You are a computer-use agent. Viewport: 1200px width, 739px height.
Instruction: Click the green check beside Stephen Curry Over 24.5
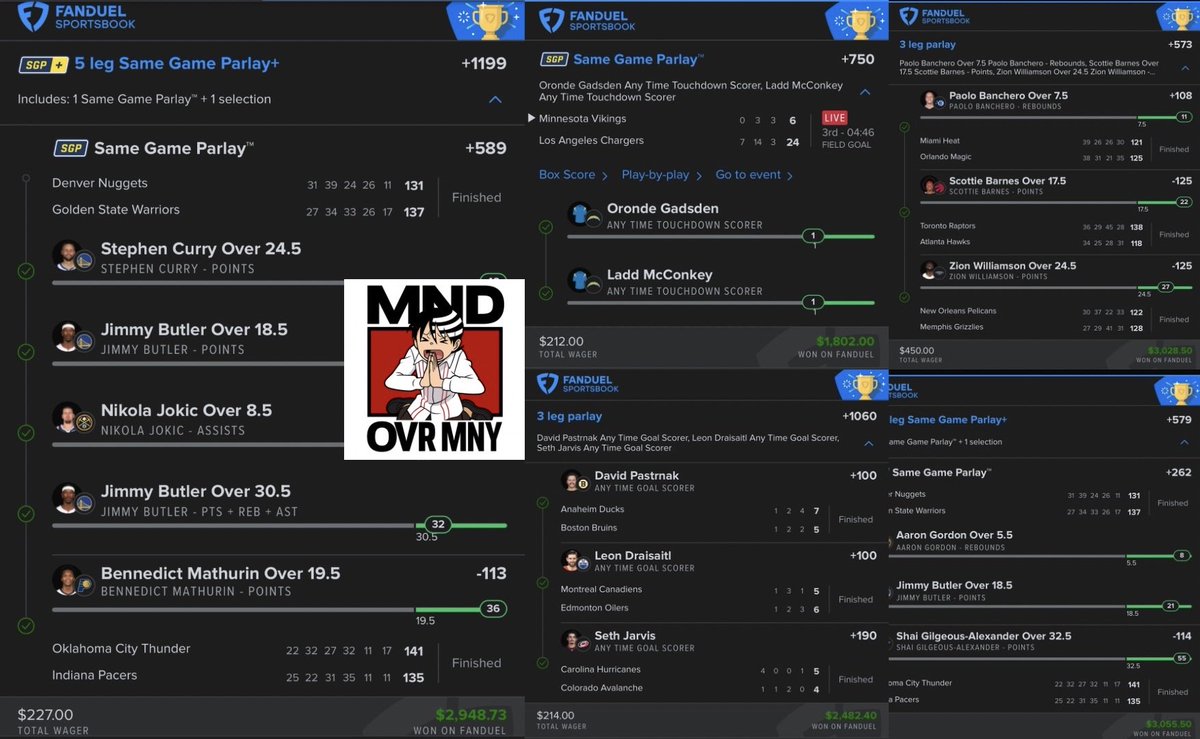pos(26,271)
